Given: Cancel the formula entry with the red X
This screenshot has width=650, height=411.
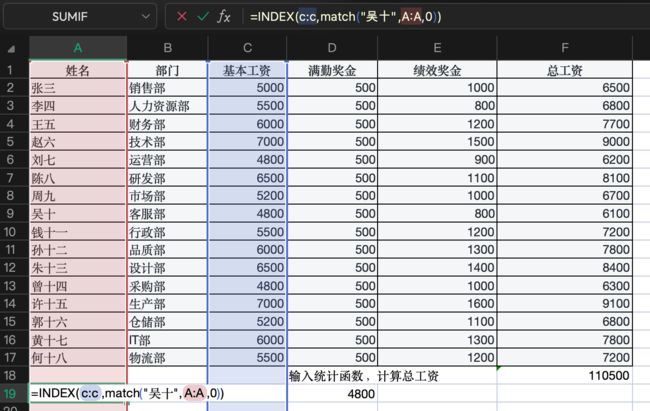Looking at the screenshot, I should click(182, 17).
